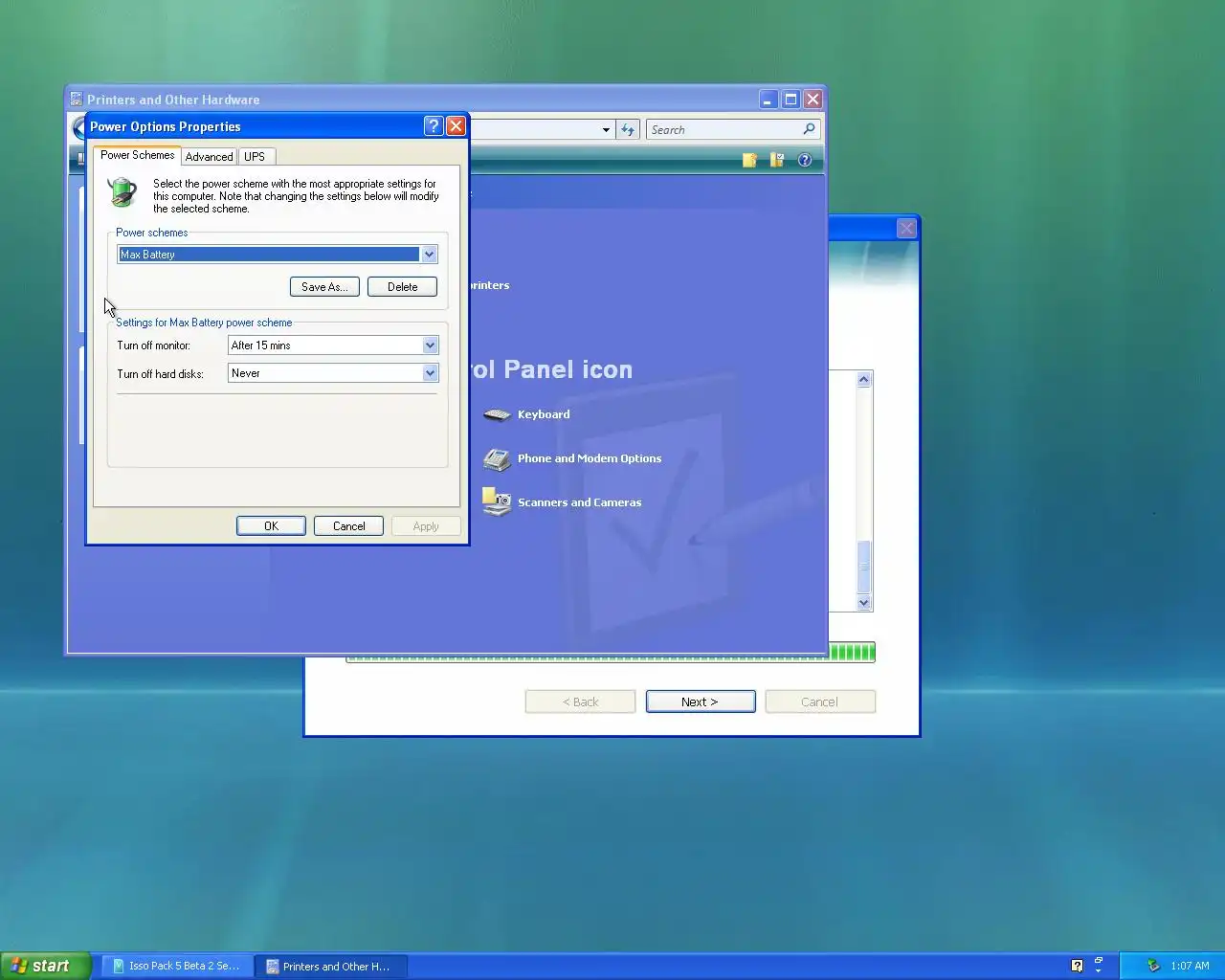Click 'Settings for Max Battery power scheme' text
1225x980 pixels.
coord(204,323)
